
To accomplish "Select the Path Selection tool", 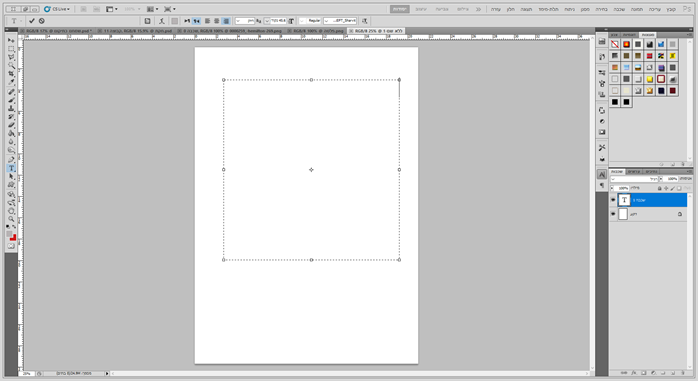I will pyautogui.click(x=11, y=177).
